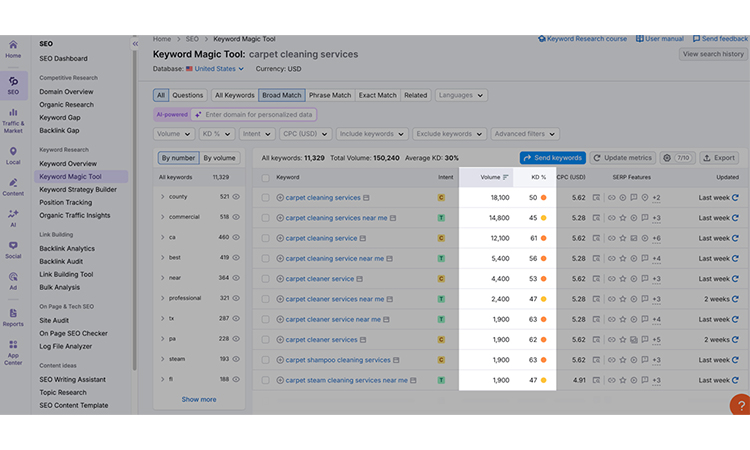Open the Languages dropdown
Image resolution: width=750 pixels, height=450 pixels.
click(x=461, y=95)
